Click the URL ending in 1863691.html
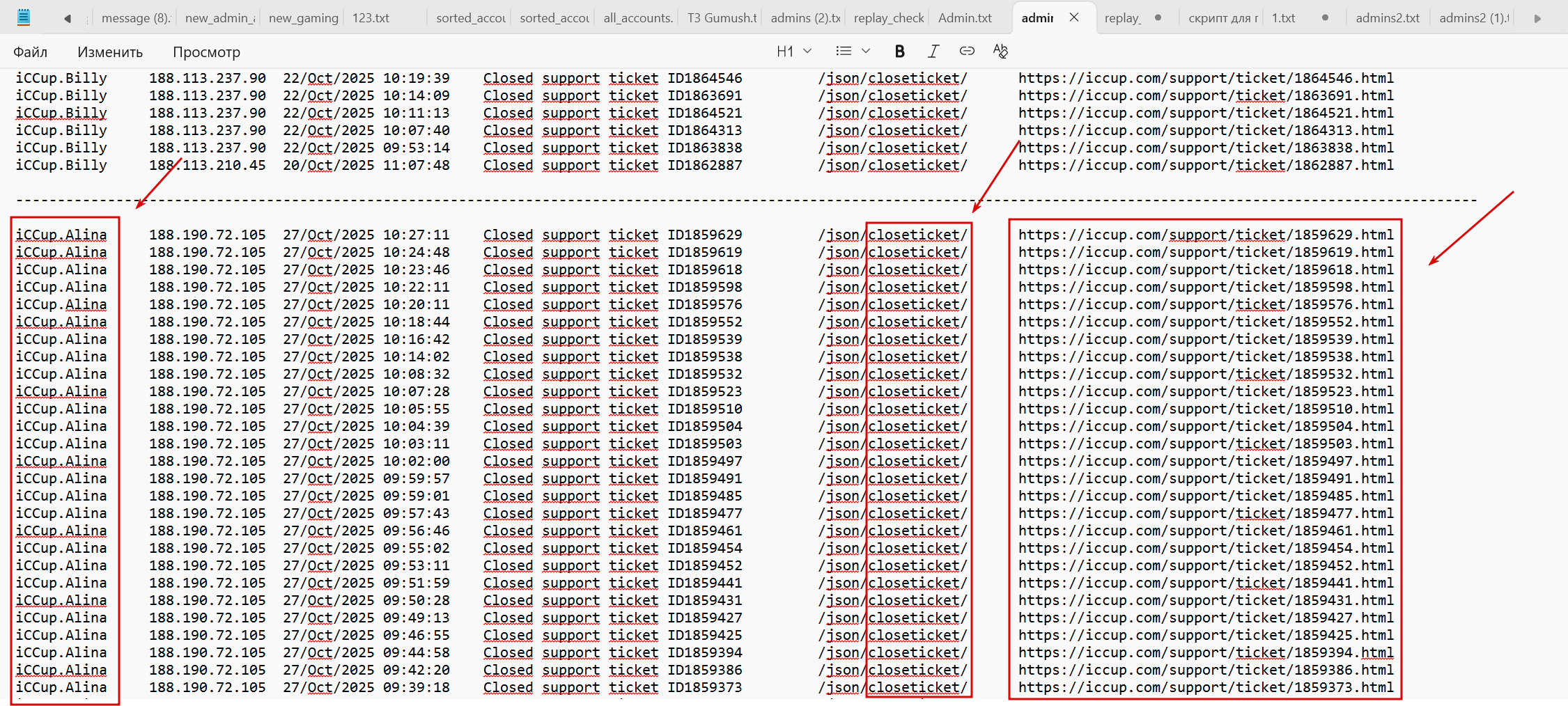The height and width of the screenshot is (706, 1568). click(1206, 95)
